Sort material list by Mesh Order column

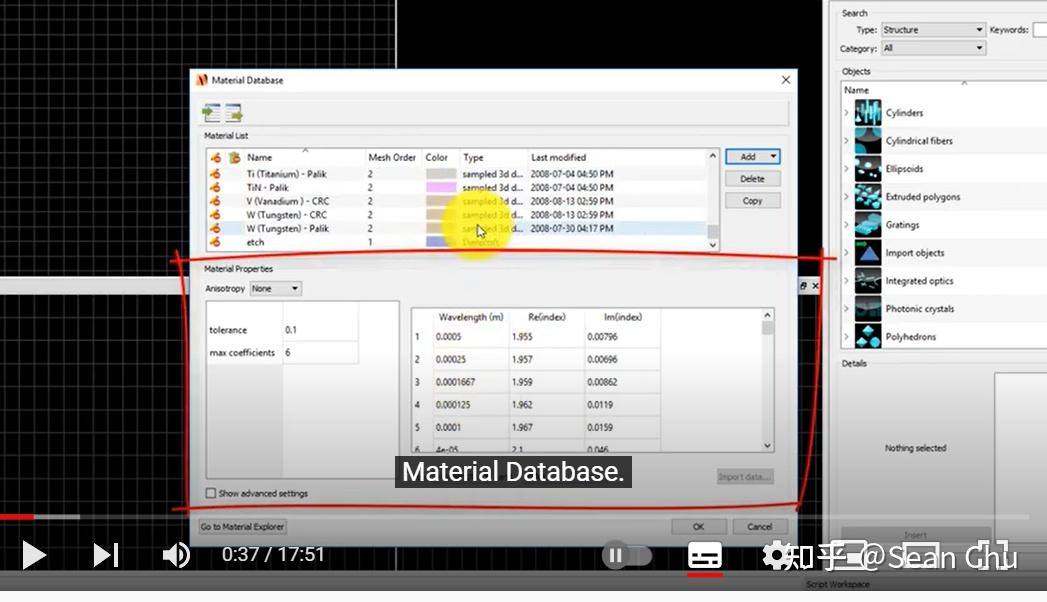pyautogui.click(x=392, y=158)
